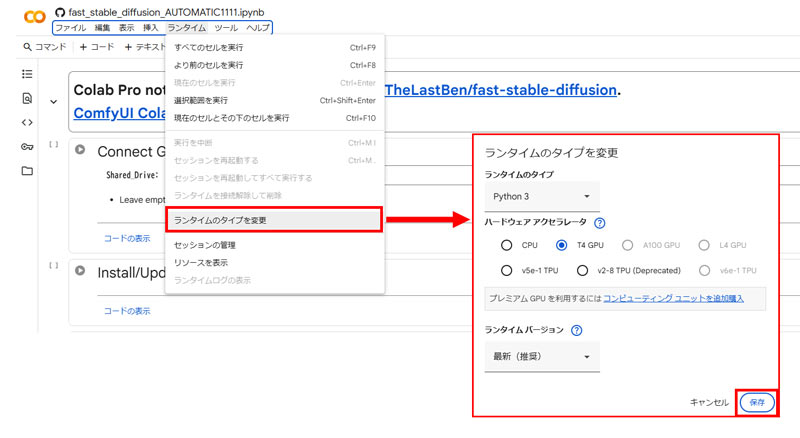Open the code snippets sidebar icon

click(27, 123)
